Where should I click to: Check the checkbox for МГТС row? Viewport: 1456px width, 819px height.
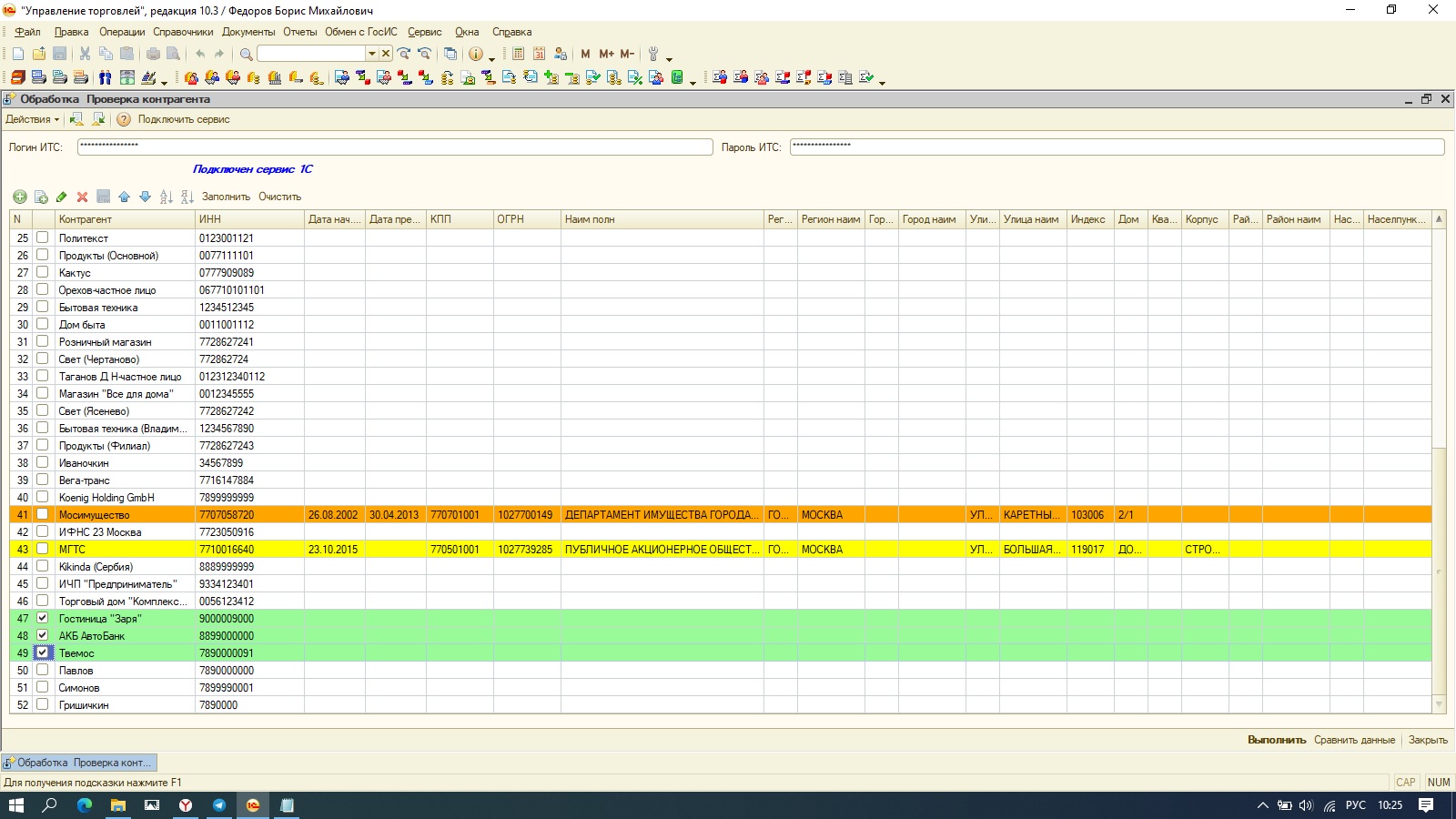click(x=42, y=549)
